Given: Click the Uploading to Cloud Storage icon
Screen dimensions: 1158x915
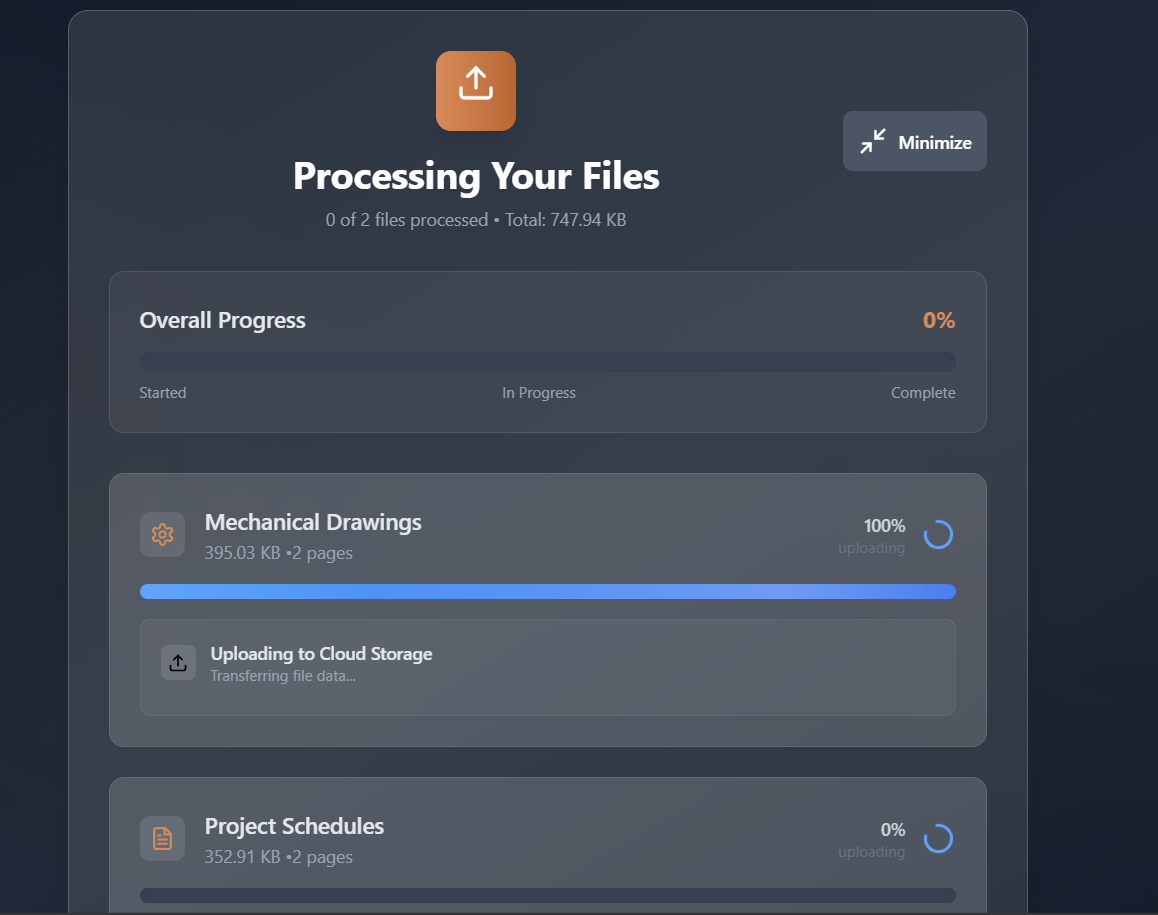Looking at the screenshot, I should point(178,662).
